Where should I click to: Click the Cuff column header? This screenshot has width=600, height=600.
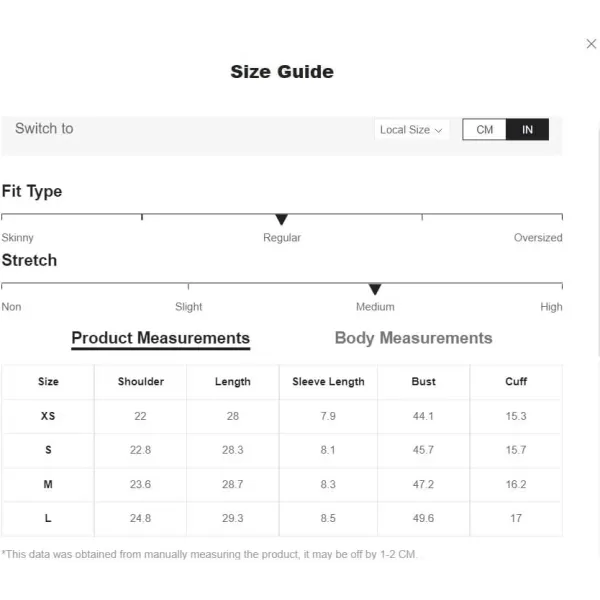point(516,382)
